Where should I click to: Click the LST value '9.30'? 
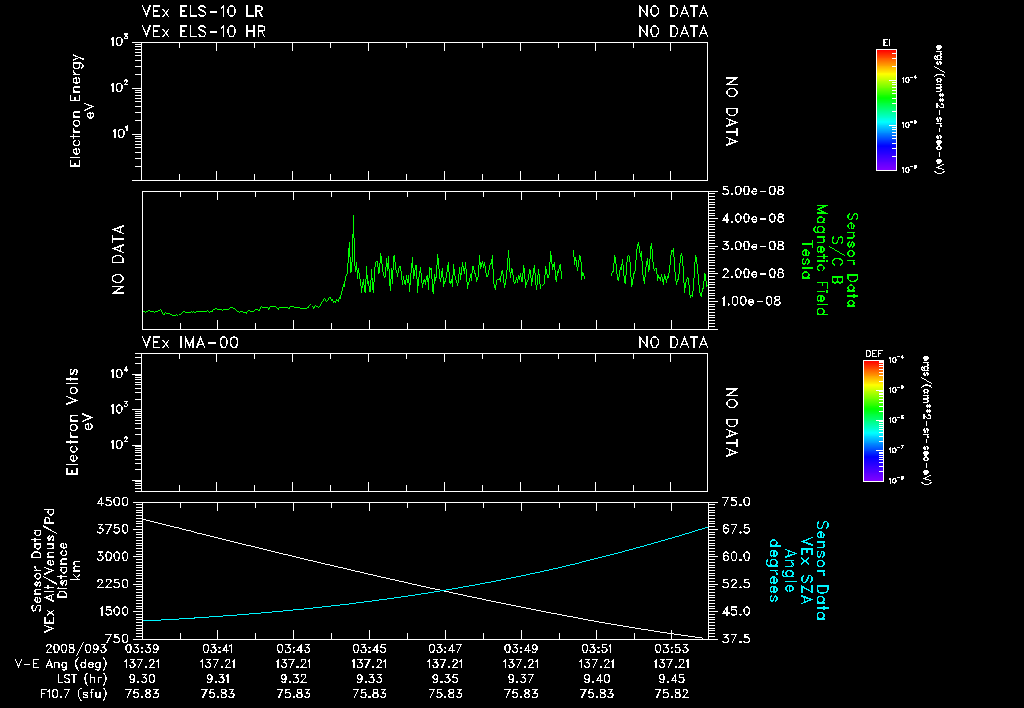[142, 679]
